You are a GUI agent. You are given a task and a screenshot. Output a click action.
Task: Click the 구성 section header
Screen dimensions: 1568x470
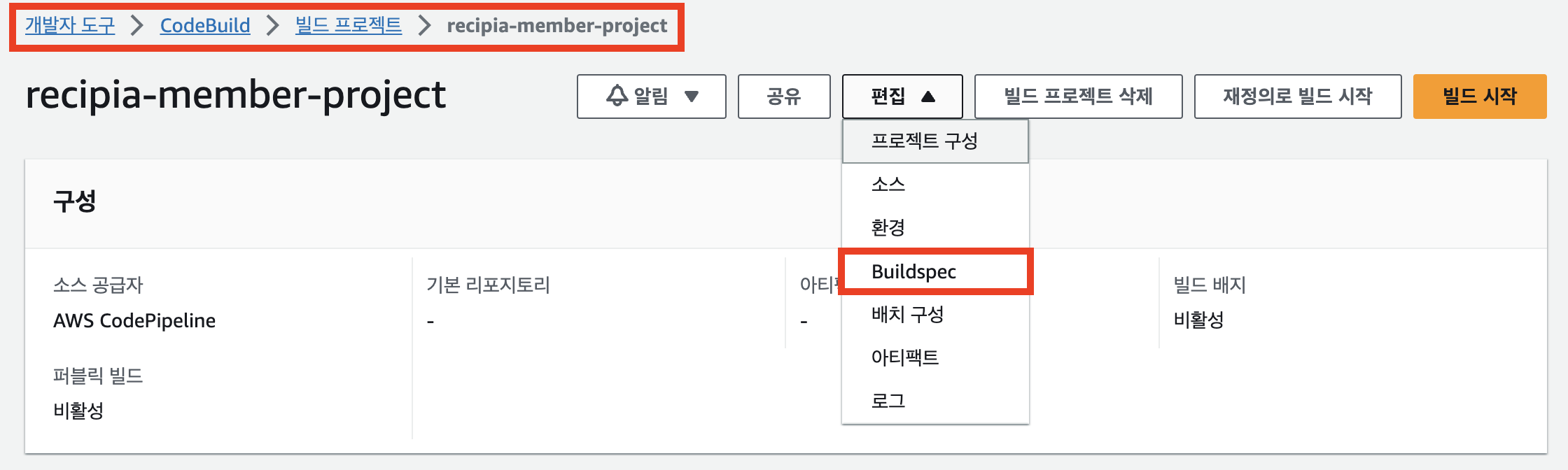tap(73, 201)
